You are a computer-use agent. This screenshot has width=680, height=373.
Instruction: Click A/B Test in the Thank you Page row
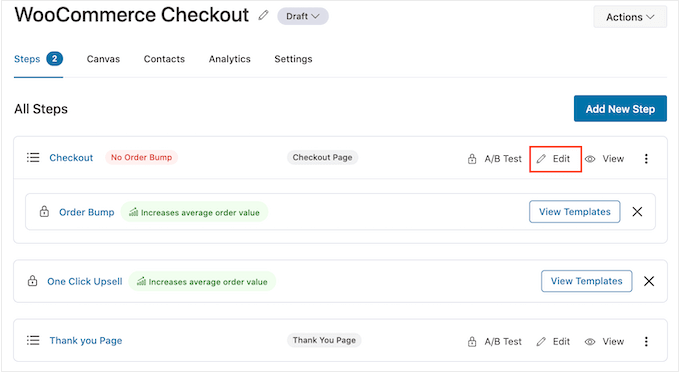click(503, 342)
